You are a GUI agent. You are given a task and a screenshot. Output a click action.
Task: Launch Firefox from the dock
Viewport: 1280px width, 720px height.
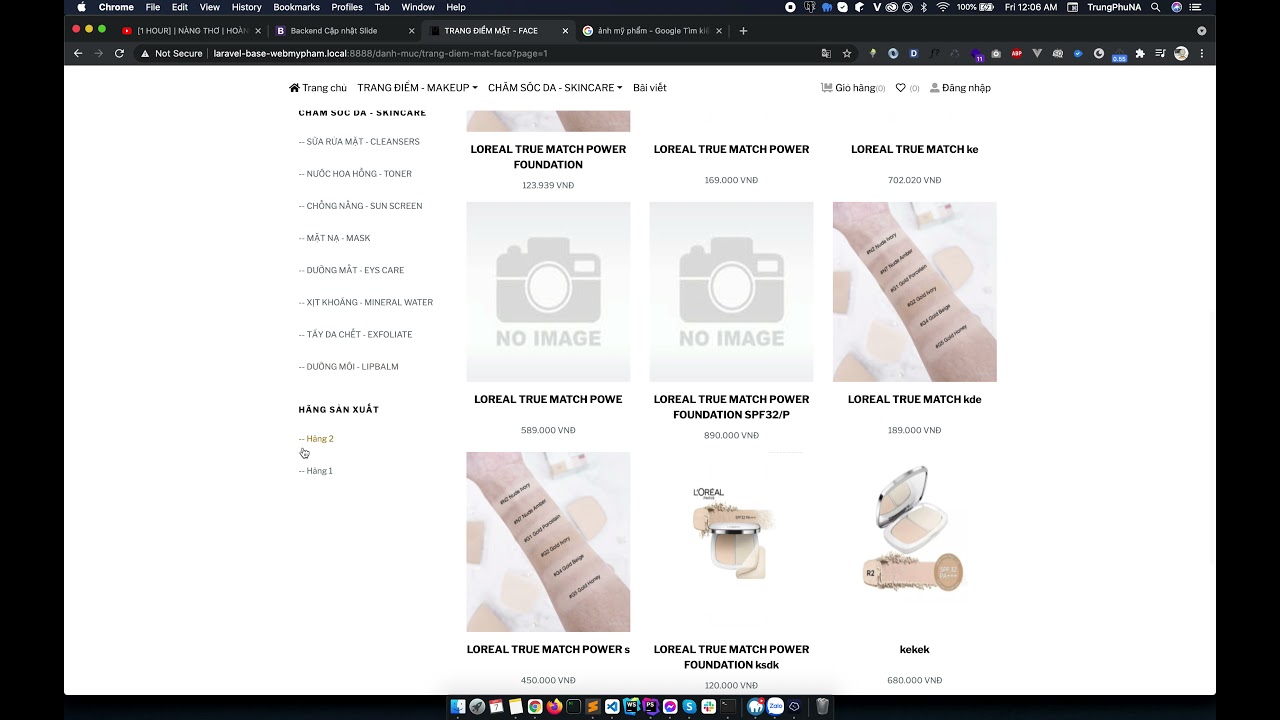point(554,706)
